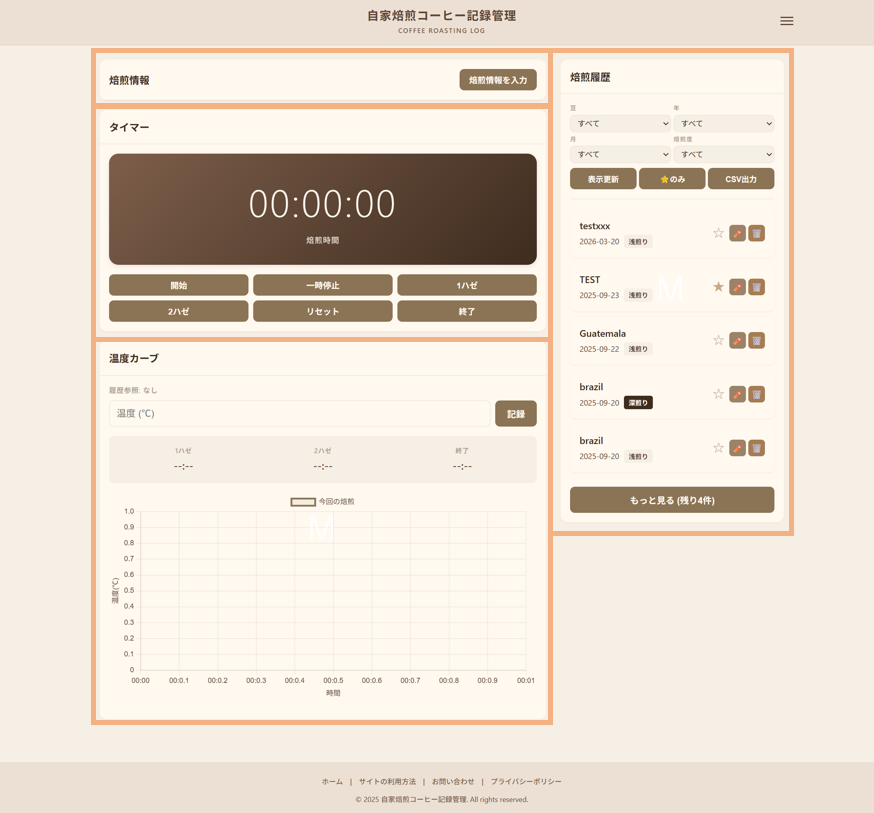Screen dimensions: 874x813
Task: Click the 深煎り roast level tag
Action: click(x=638, y=403)
